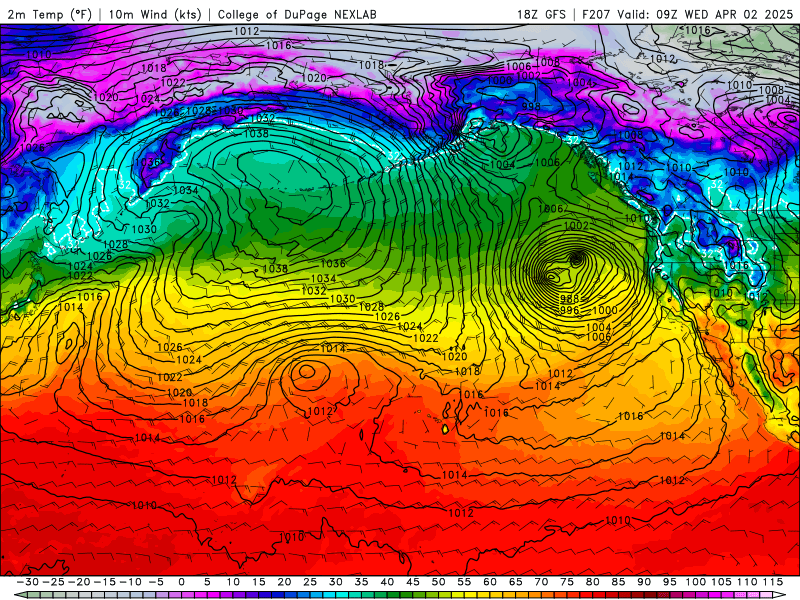Click the colorbar label '115'
This screenshot has height=600, width=800.
[x=772, y=582]
